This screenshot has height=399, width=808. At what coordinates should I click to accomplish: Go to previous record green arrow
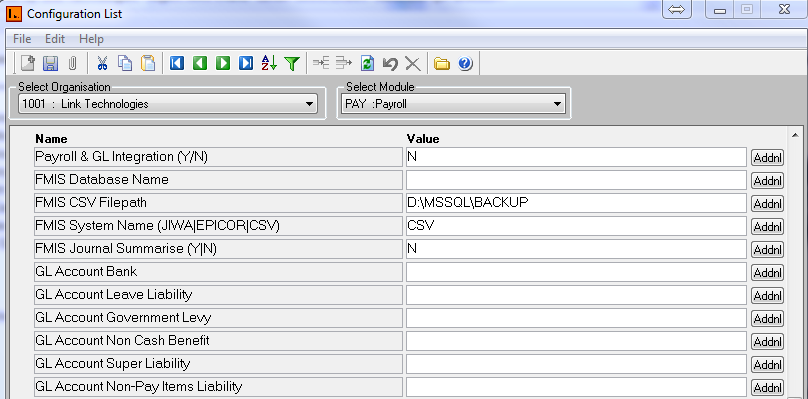coord(200,63)
